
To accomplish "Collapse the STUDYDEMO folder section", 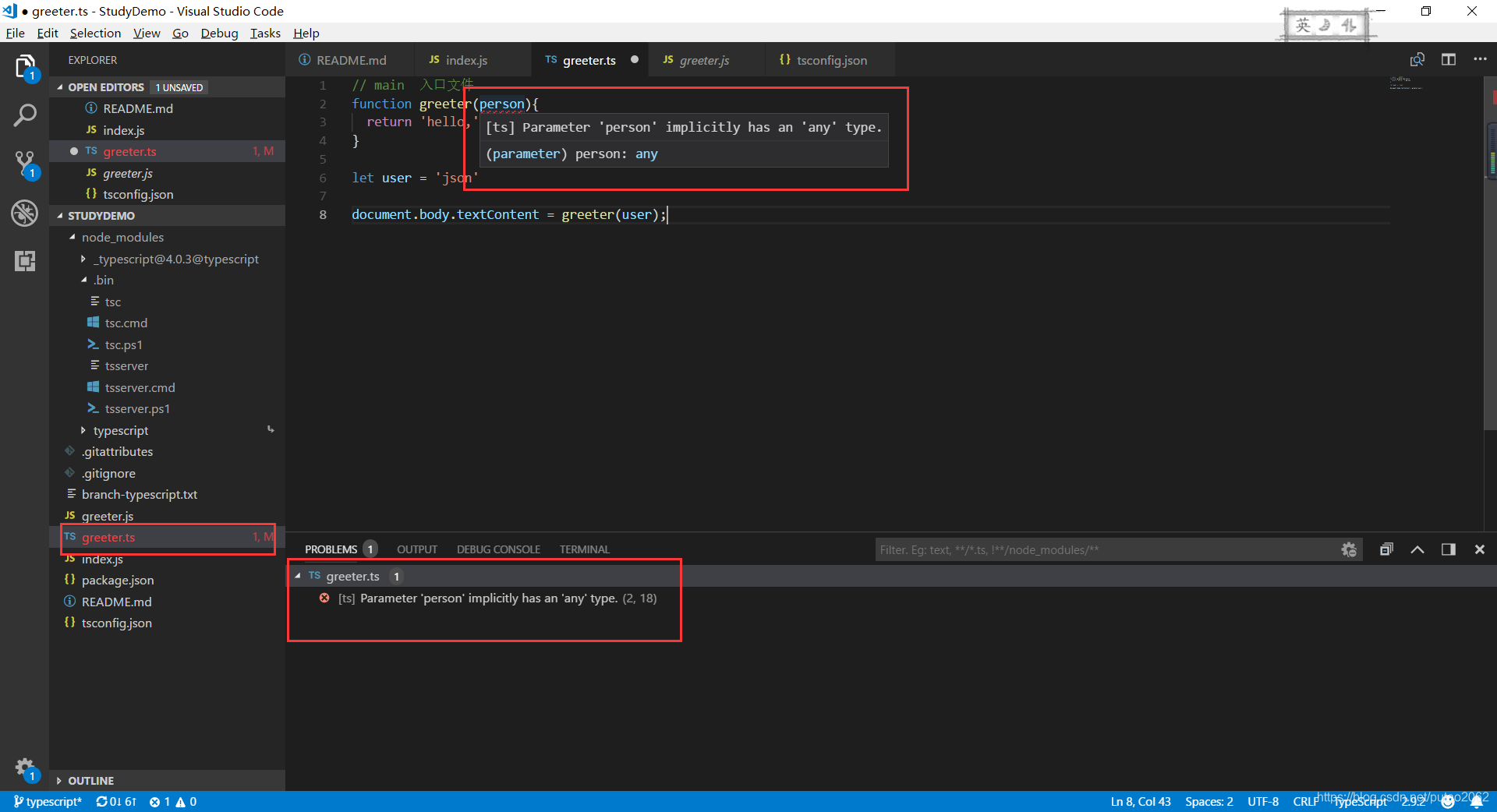I will coord(60,216).
